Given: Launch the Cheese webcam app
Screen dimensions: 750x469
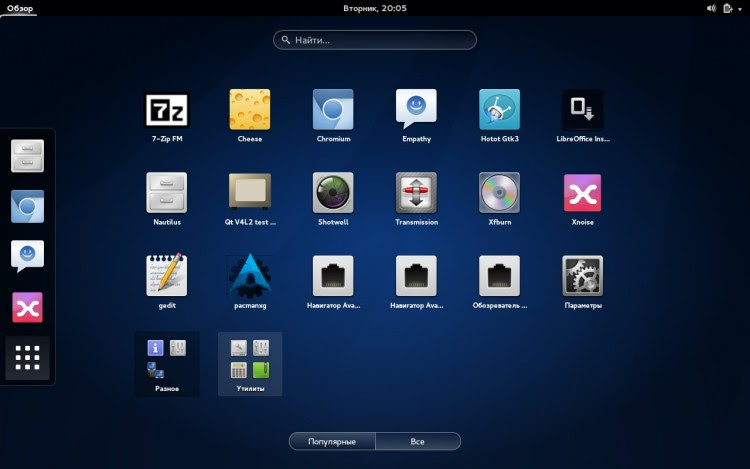Looking at the screenshot, I should pos(250,109).
